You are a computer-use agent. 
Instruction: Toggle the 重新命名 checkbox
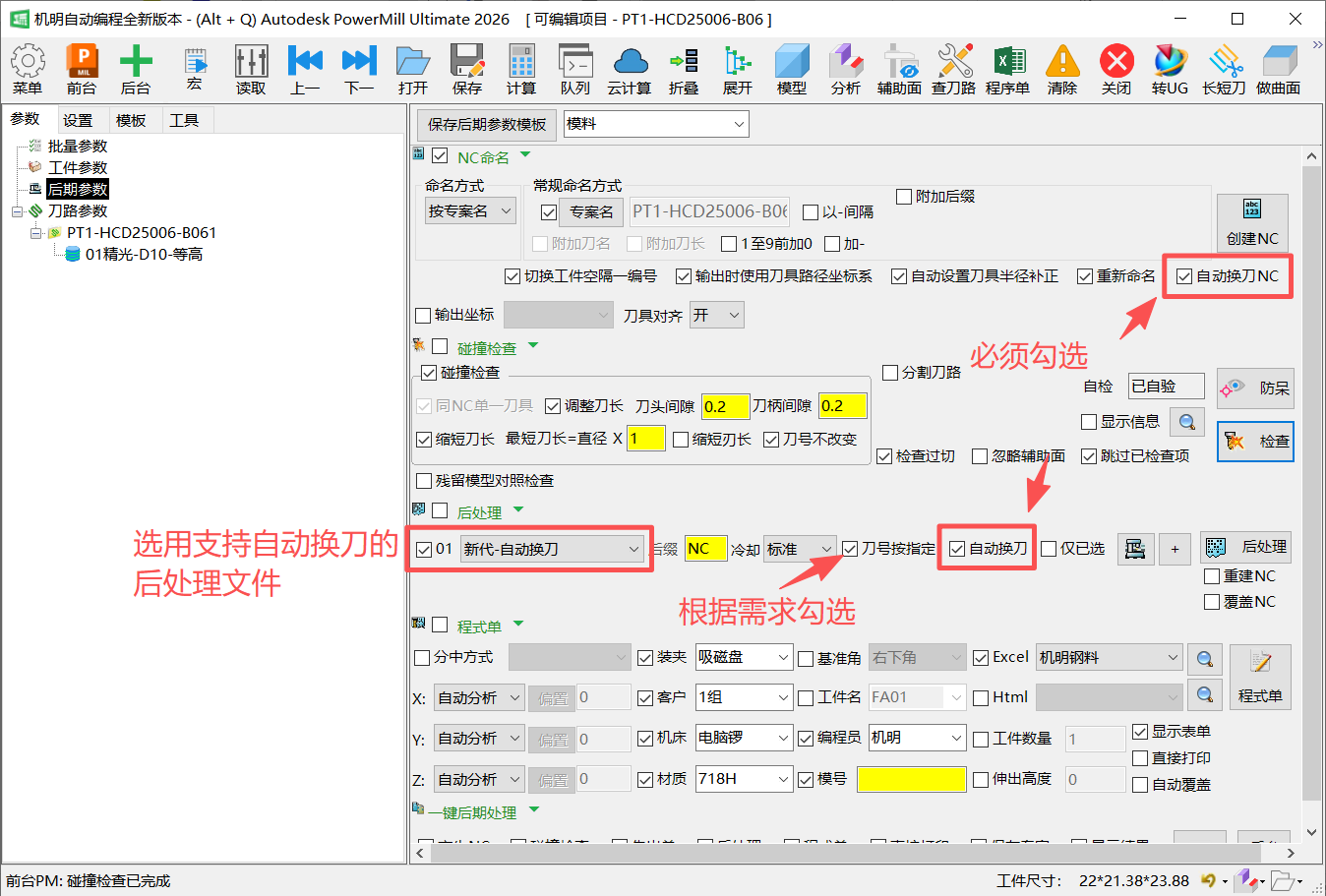1085,276
